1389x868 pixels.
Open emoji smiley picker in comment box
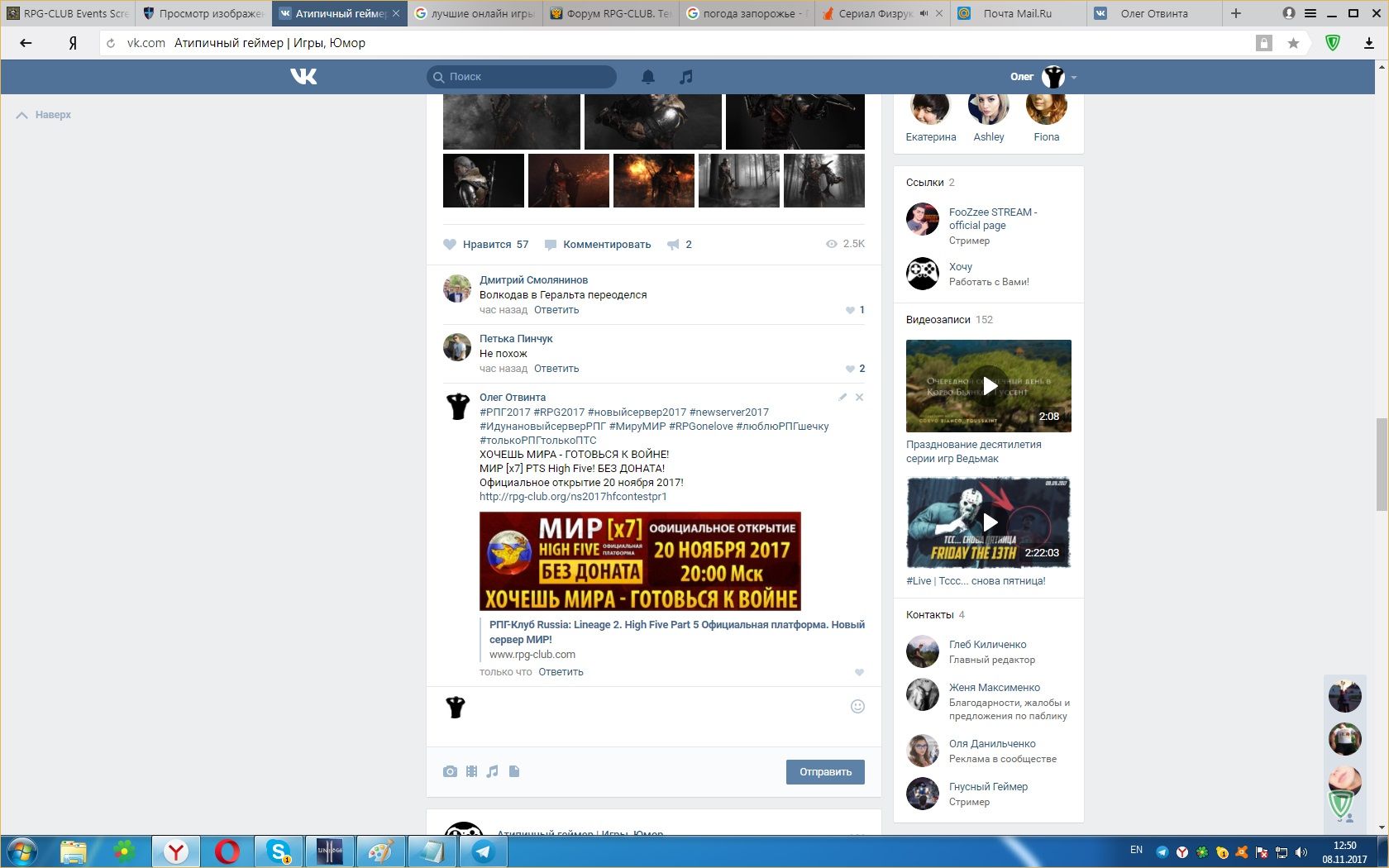click(857, 706)
